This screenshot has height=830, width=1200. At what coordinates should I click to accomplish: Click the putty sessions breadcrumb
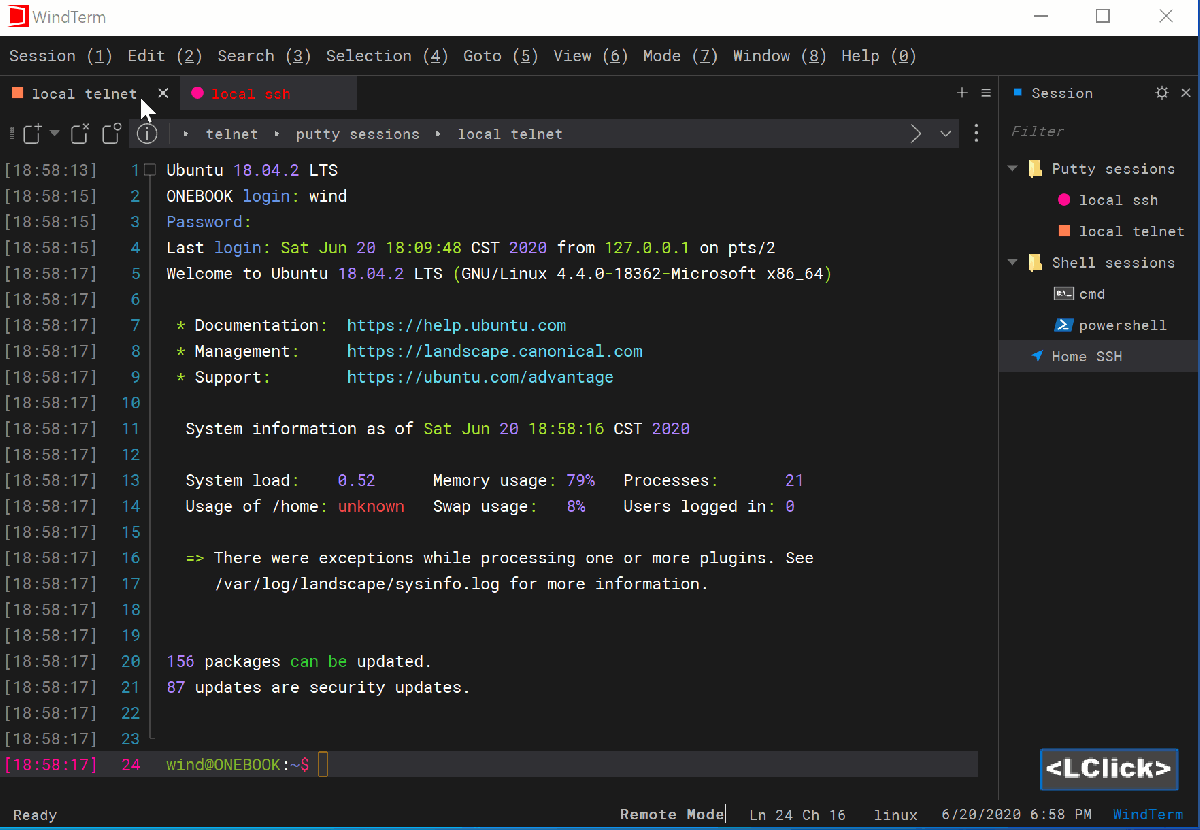click(x=357, y=134)
